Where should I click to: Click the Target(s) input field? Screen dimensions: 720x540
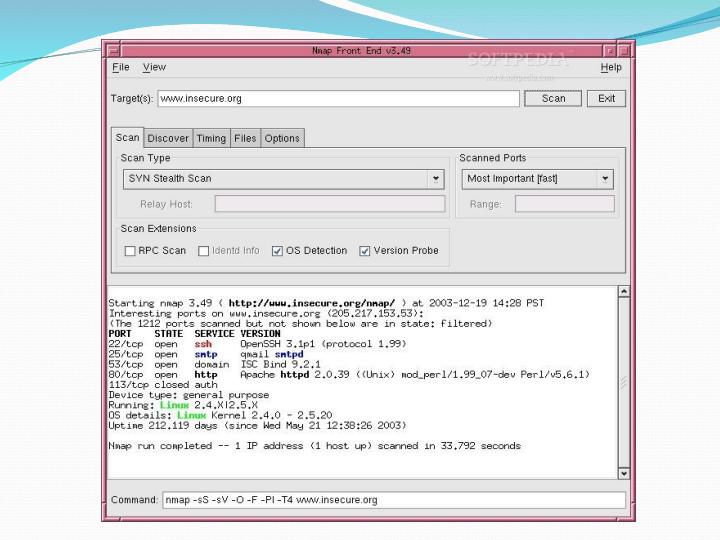click(338, 99)
